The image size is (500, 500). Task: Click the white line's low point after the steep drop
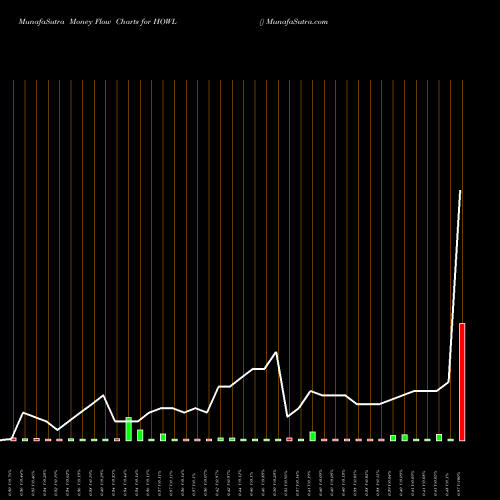(x=288, y=417)
